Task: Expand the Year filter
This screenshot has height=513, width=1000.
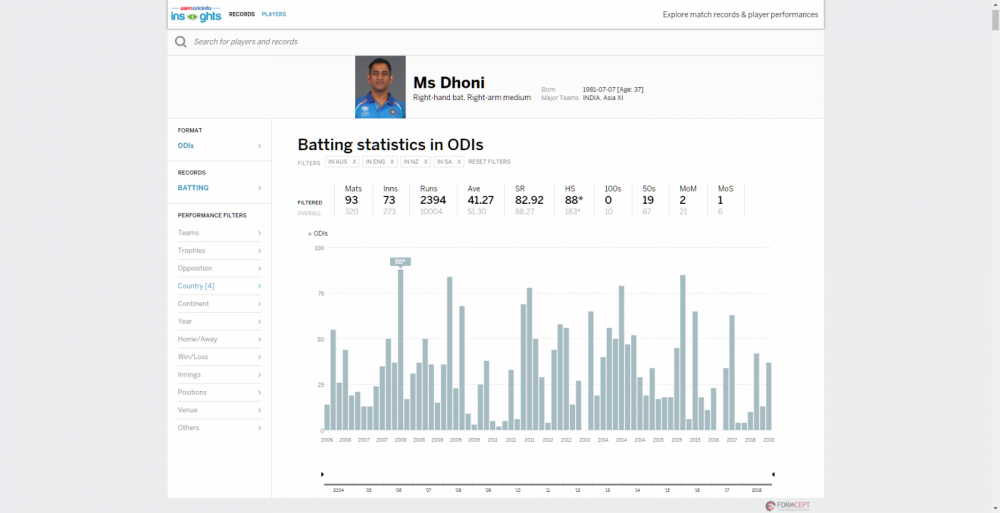Action: pyautogui.click(x=219, y=322)
